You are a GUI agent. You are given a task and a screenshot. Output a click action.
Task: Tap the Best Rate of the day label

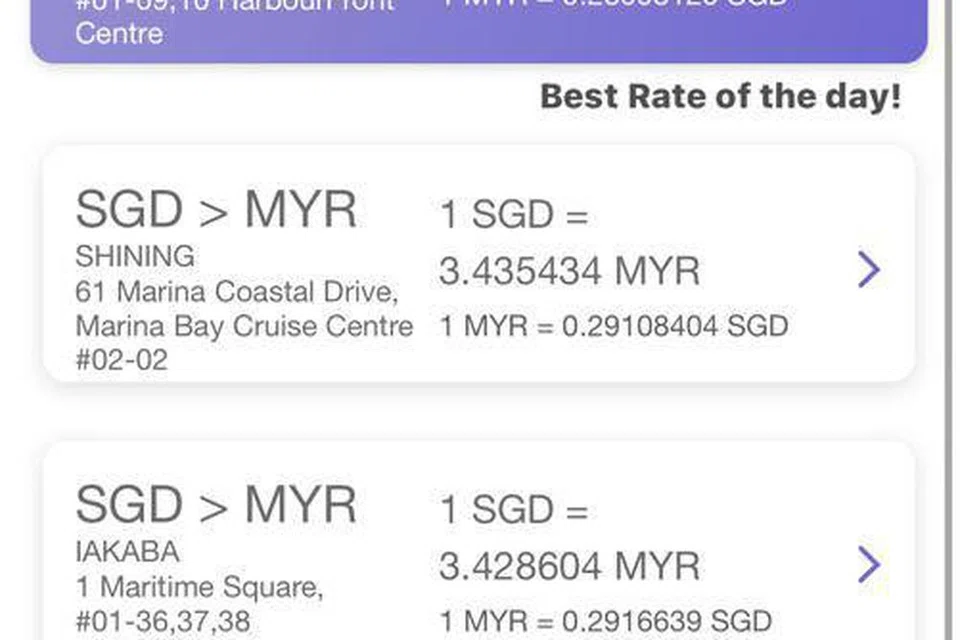tap(720, 97)
